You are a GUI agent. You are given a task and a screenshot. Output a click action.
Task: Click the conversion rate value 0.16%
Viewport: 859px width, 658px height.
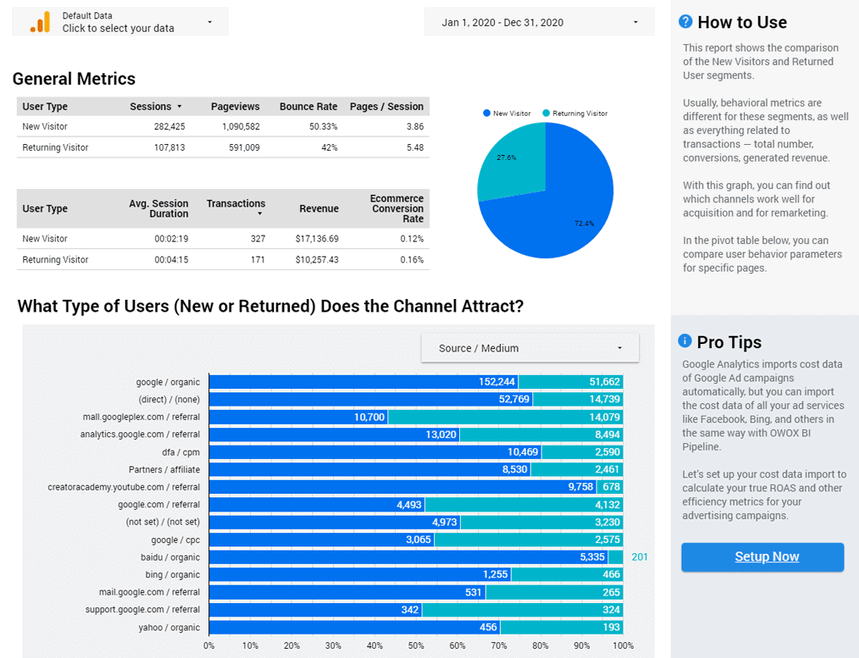click(412, 260)
